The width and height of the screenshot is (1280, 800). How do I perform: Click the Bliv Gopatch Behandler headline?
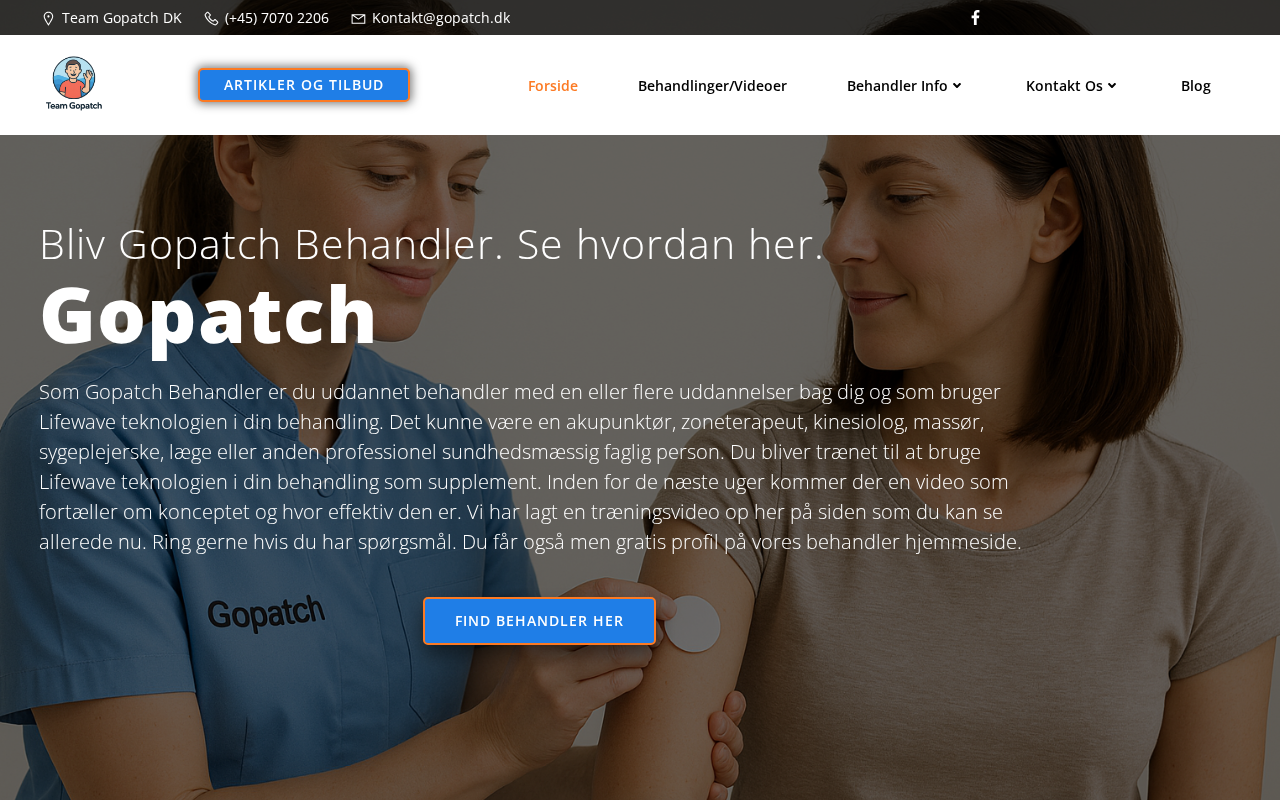point(431,244)
